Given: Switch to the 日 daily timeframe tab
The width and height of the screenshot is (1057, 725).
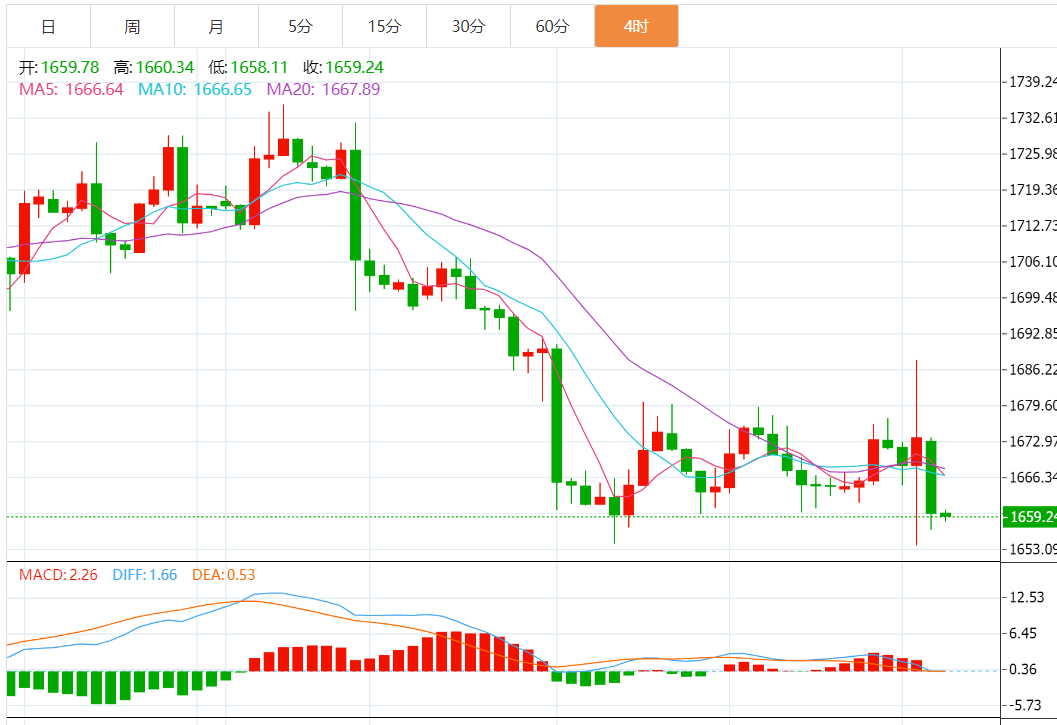Looking at the screenshot, I should point(49,26).
